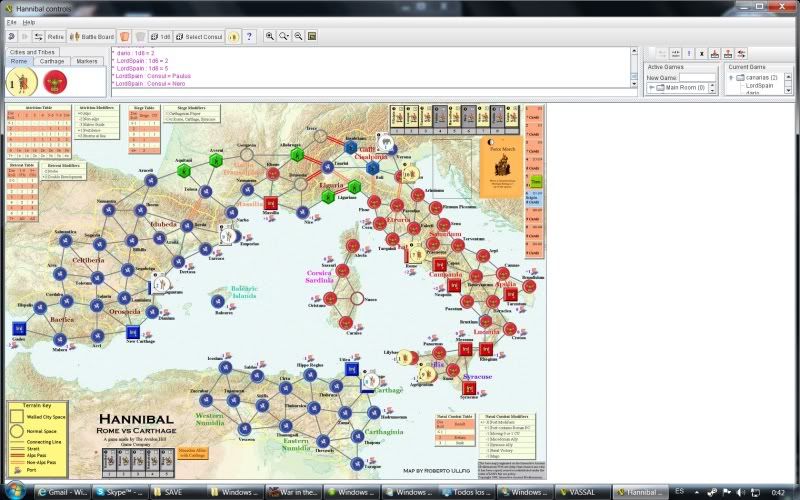Click the Macedon Allies with Carthage marker
Viewport: 800px width, 500px height.
point(193,453)
